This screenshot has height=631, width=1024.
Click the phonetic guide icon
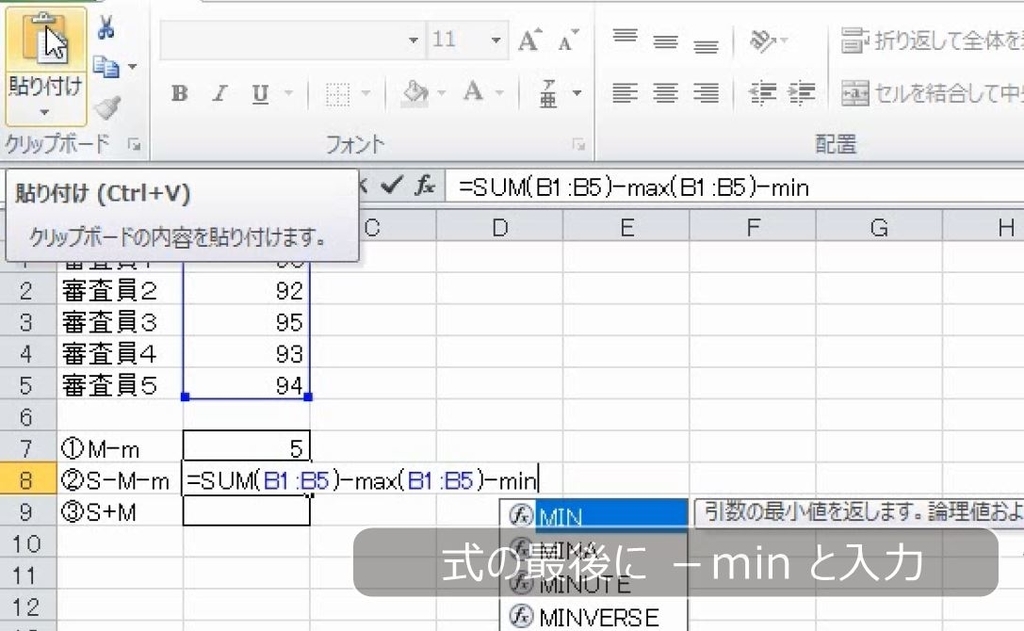(548, 93)
